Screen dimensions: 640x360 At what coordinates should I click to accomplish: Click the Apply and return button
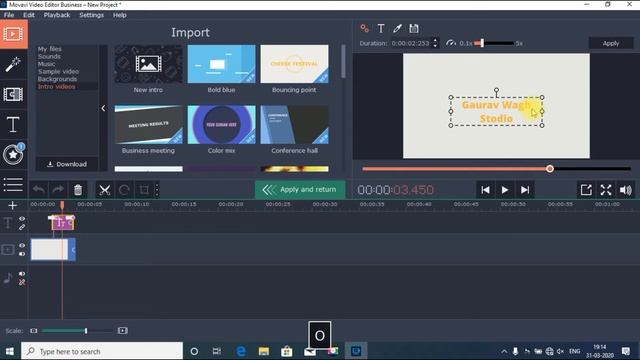(300, 189)
